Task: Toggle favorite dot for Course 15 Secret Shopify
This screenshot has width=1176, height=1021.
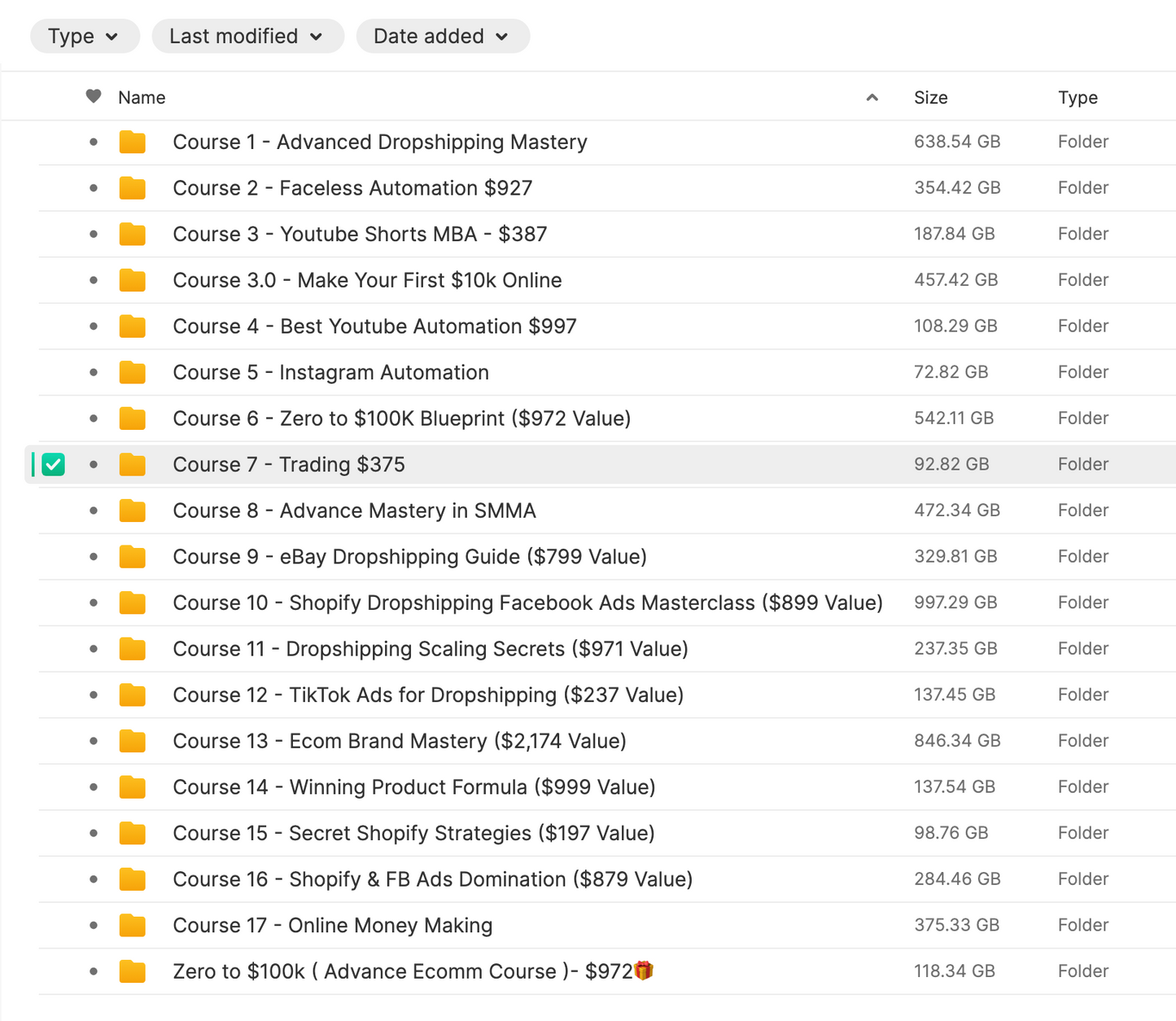Action: coord(94,834)
